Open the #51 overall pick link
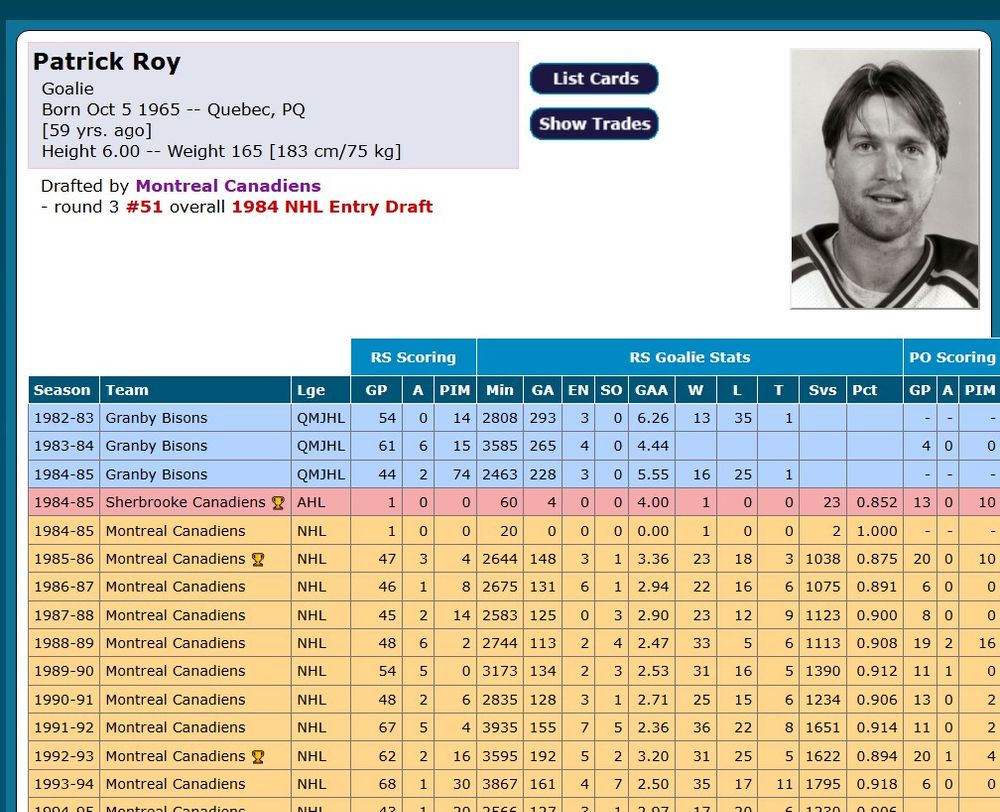Image resolution: width=1000 pixels, height=812 pixels. (x=144, y=207)
